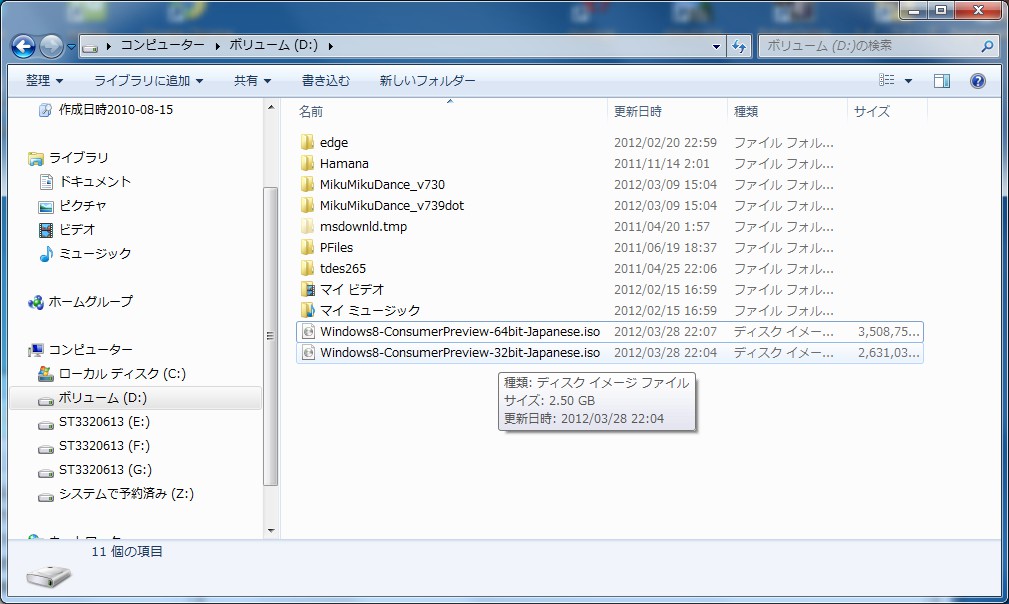This screenshot has height=604, width=1009.
Task: Open the recent locations dropdown arrow
Action: coord(71,46)
